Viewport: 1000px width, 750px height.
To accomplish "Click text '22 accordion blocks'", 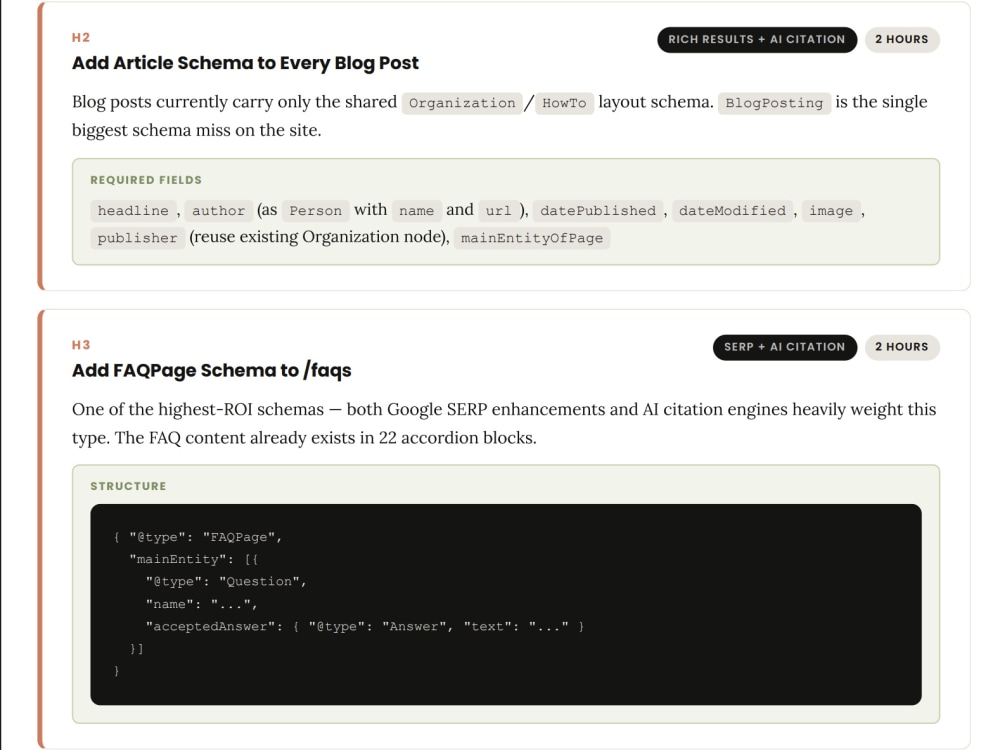I will tap(456, 438).
